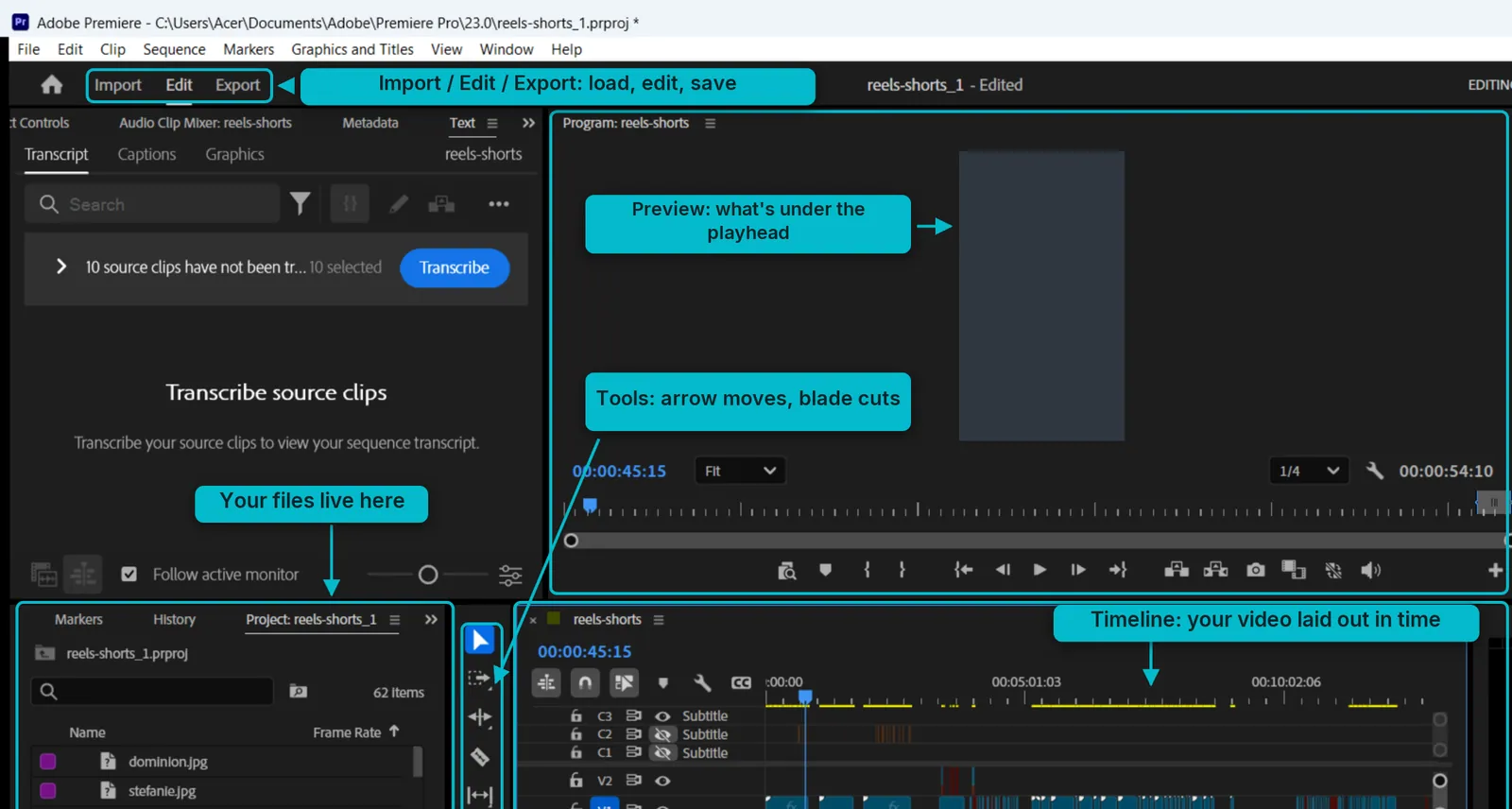Open timeline display settings wrench
Image resolution: width=1512 pixels, height=809 pixels.
[x=702, y=682]
